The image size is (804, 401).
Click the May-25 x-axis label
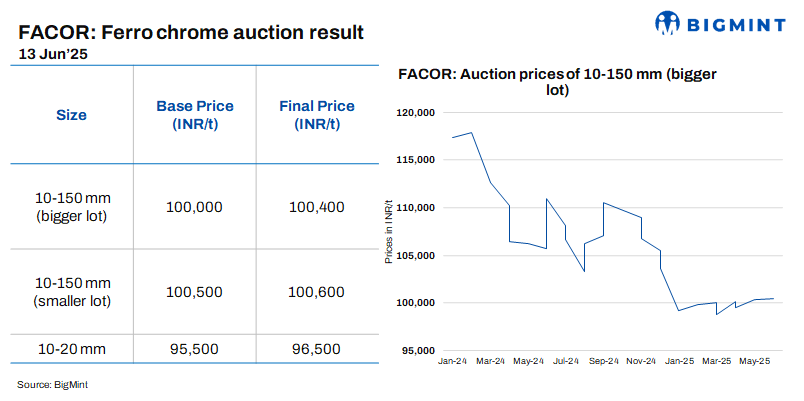click(x=755, y=361)
